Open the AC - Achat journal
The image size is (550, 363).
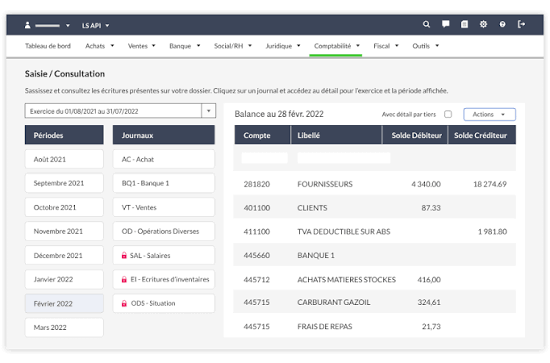(164, 159)
